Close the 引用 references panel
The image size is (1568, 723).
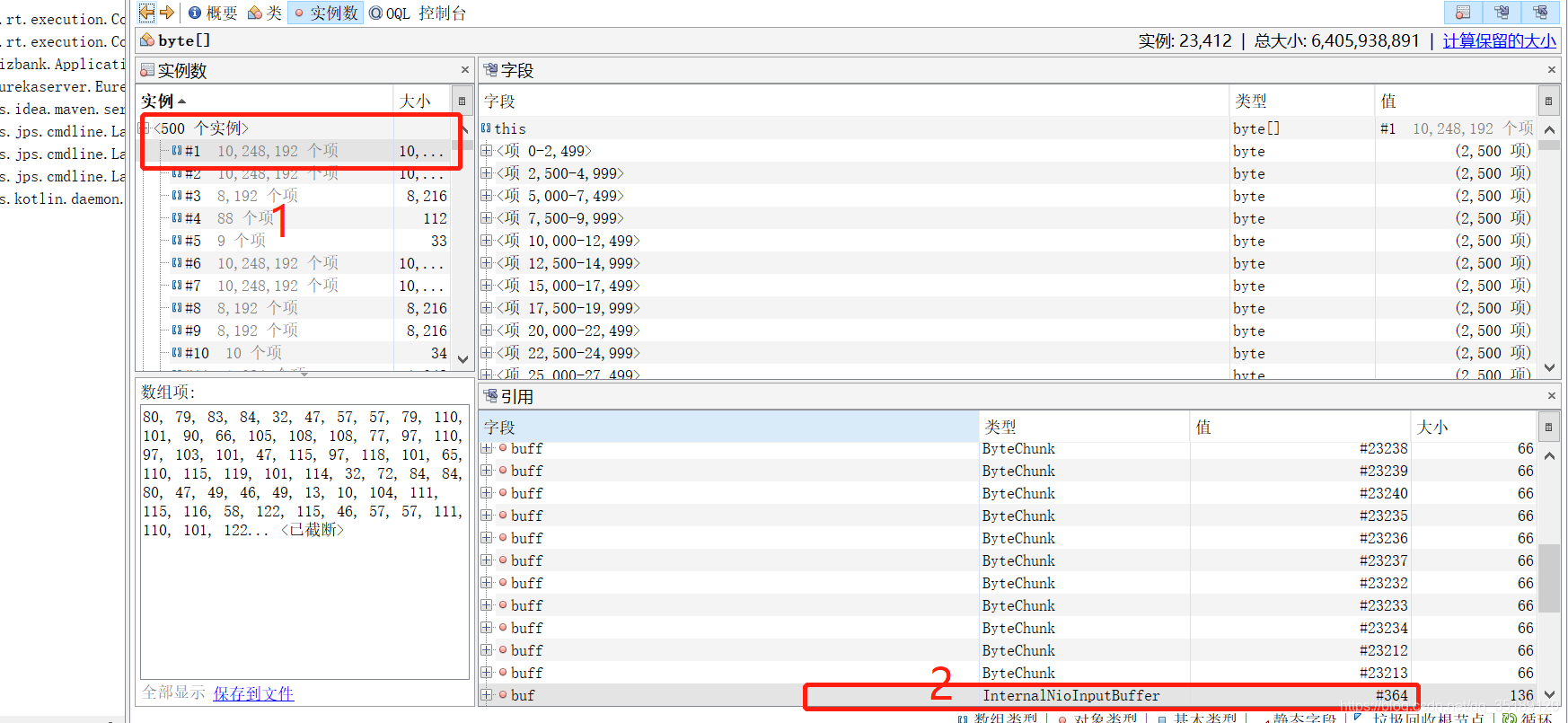pyautogui.click(x=1552, y=396)
